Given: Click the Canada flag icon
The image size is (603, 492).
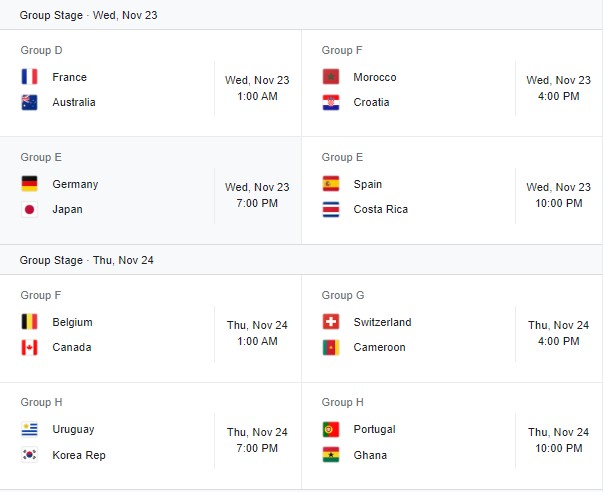Looking at the screenshot, I should [x=29, y=347].
